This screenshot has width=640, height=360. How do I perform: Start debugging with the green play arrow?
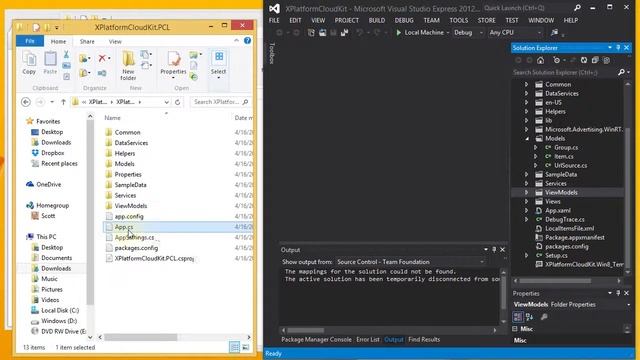pos(399,32)
